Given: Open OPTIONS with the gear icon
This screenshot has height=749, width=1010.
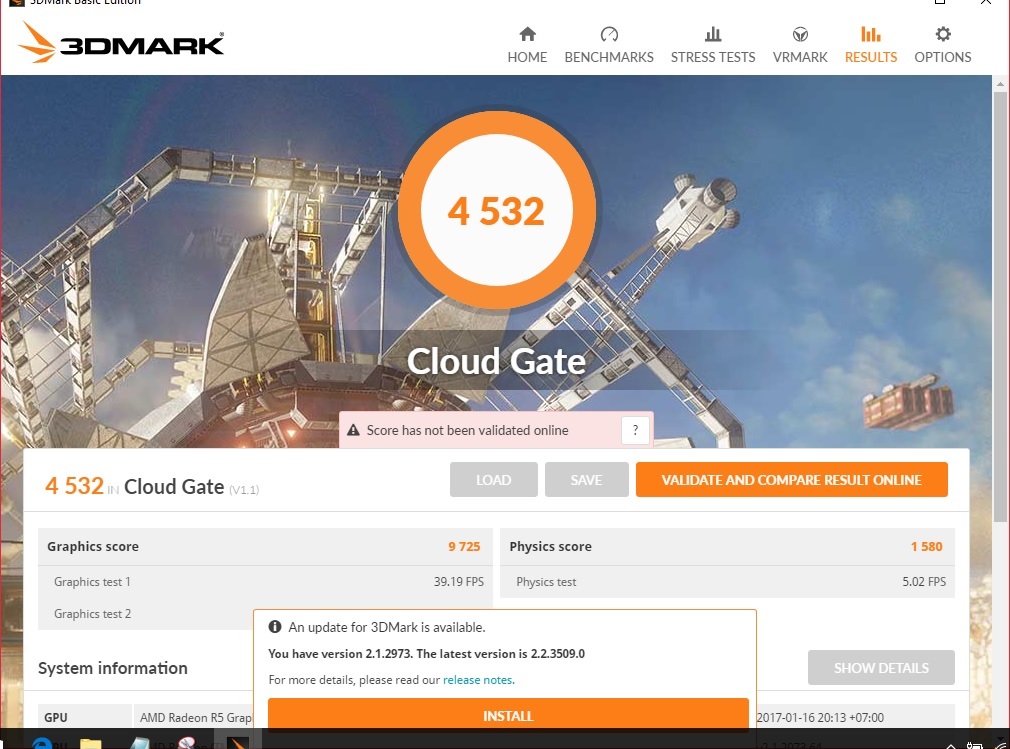Looking at the screenshot, I should [x=942, y=45].
